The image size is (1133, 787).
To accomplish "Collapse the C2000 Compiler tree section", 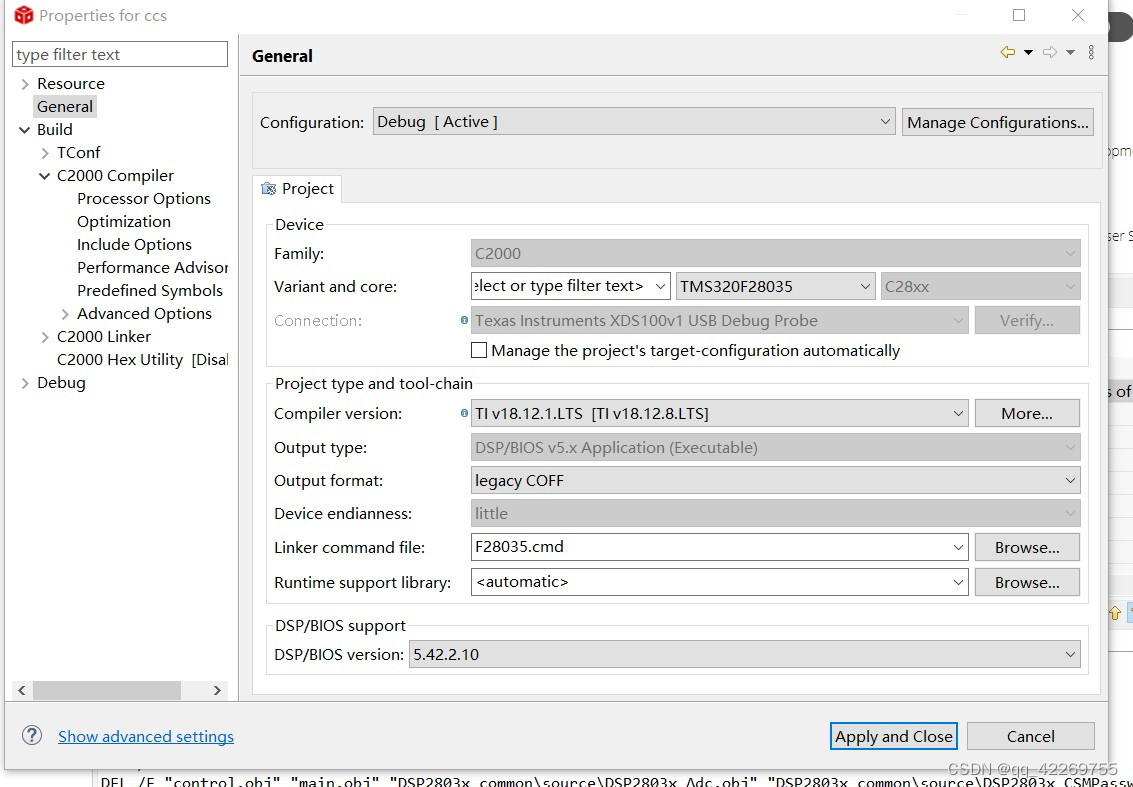I will 44,175.
